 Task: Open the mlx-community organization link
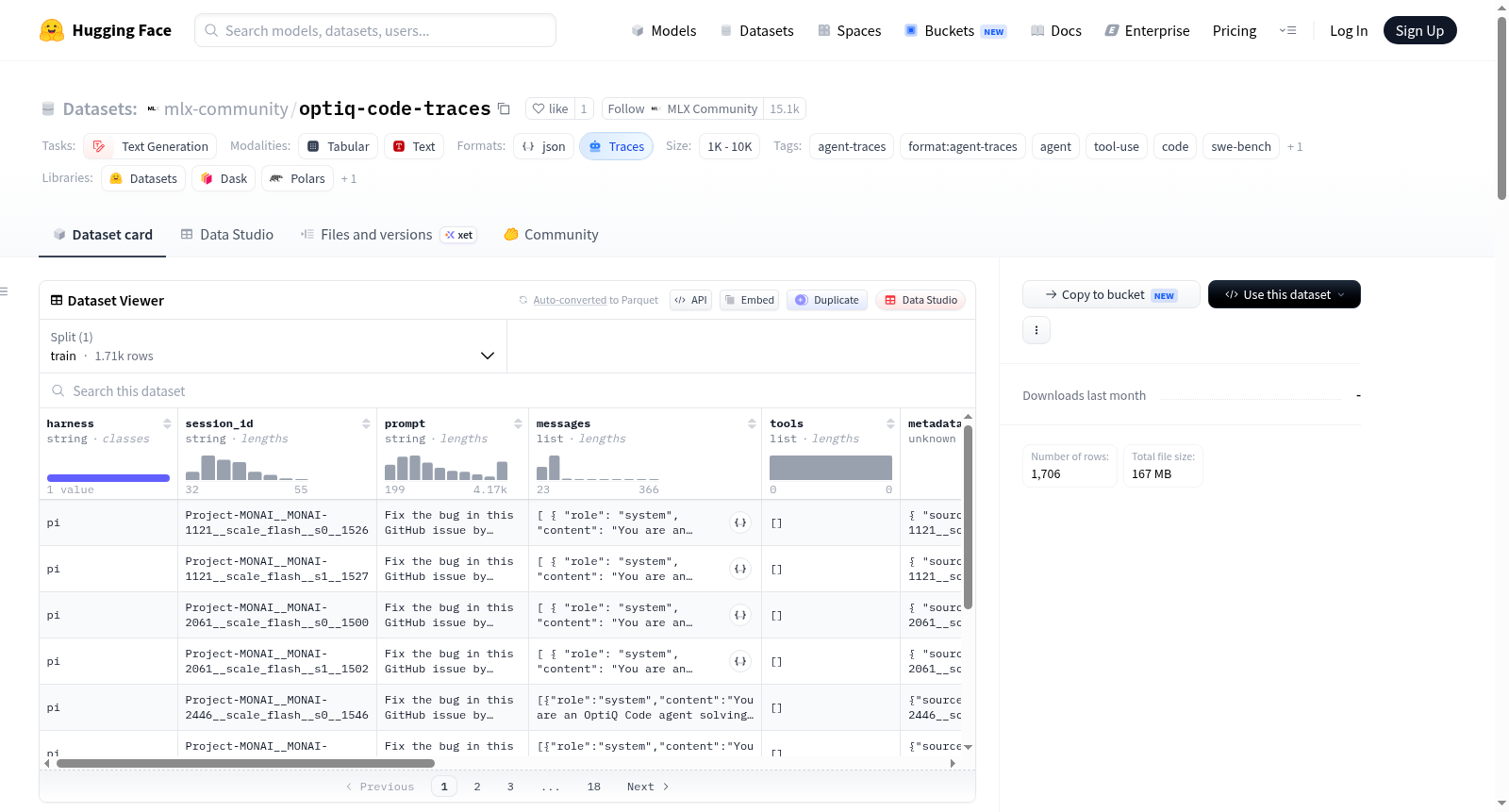(x=226, y=108)
